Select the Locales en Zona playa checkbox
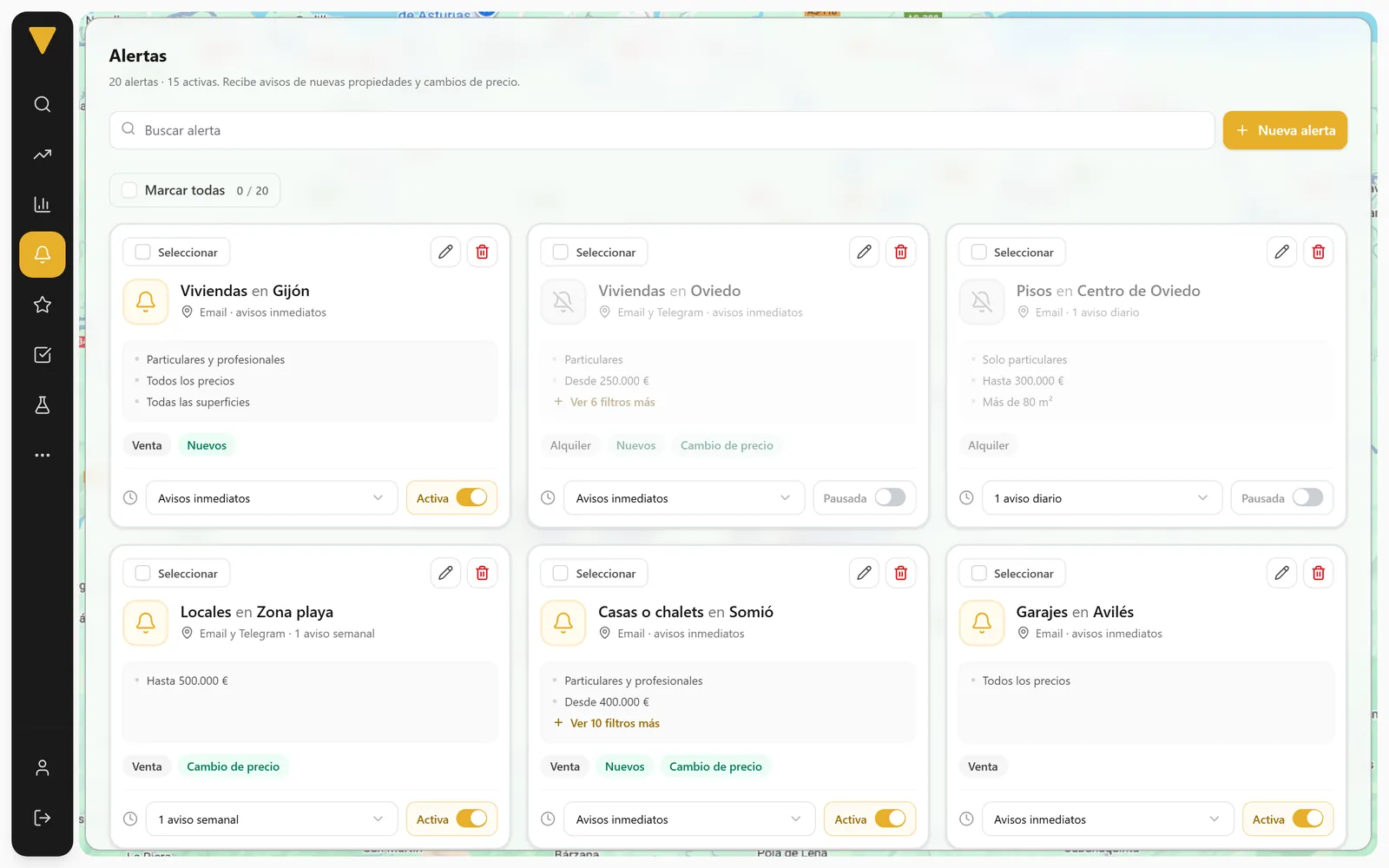1389x868 pixels. click(x=143, y=573)
